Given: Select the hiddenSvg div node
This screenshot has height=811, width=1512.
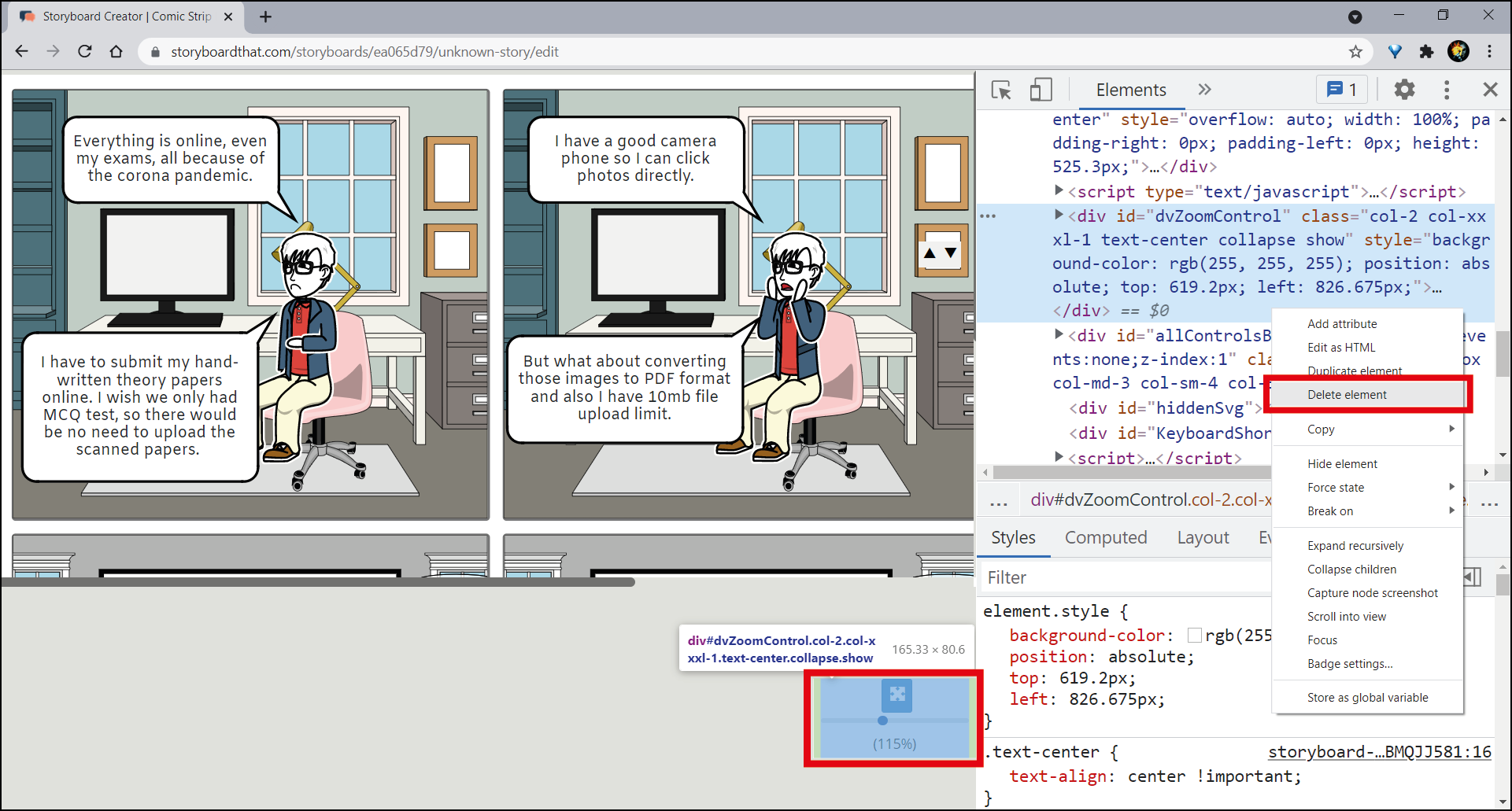Looking at the screenshot, I should (x=1166, y=408).
